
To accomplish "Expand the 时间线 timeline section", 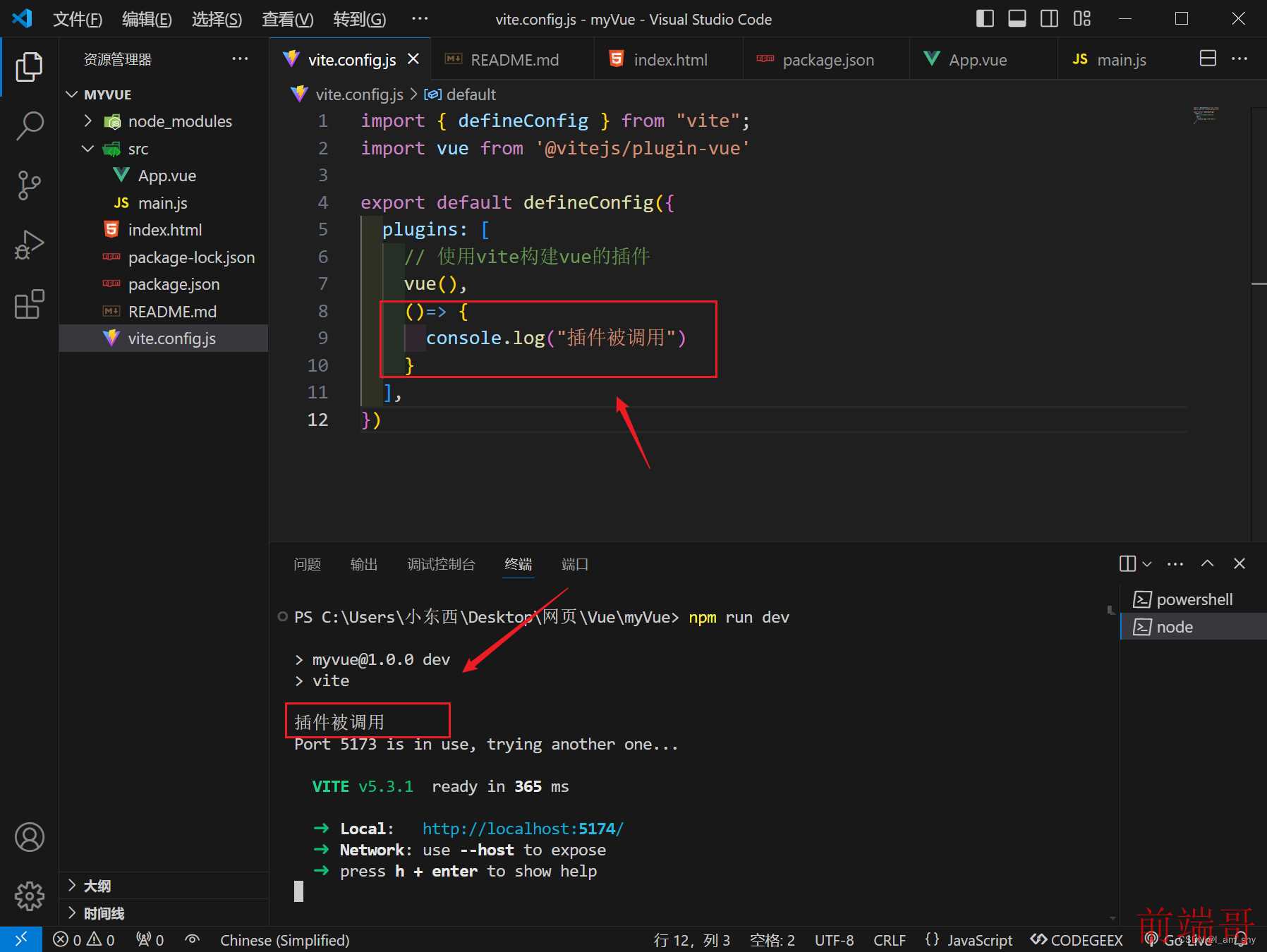I will tap(164, 913).
